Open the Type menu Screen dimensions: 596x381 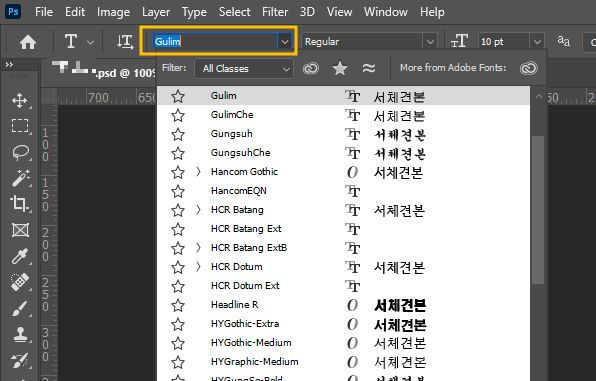coord(194,13)
